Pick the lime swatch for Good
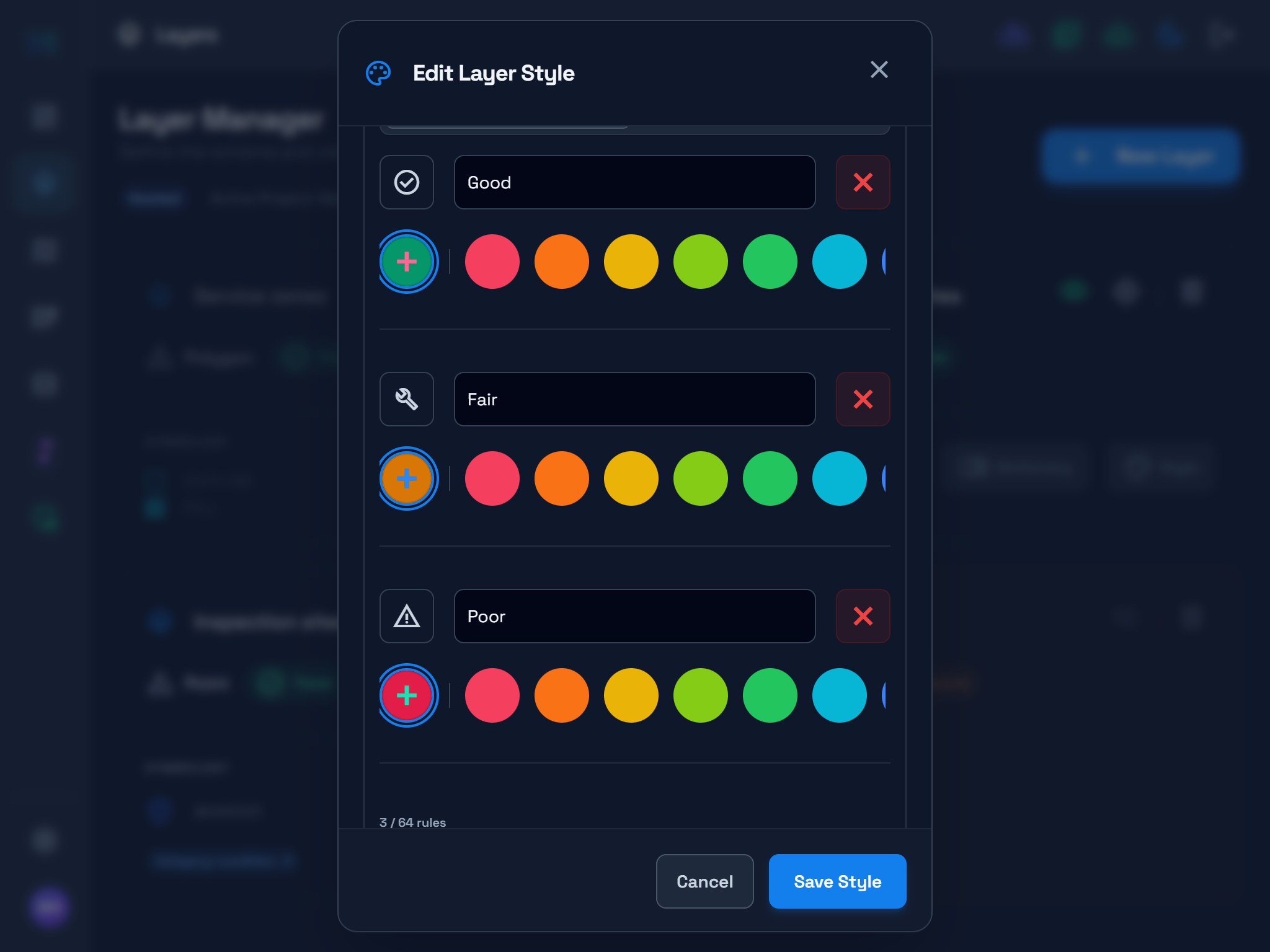 pos(701,262)
